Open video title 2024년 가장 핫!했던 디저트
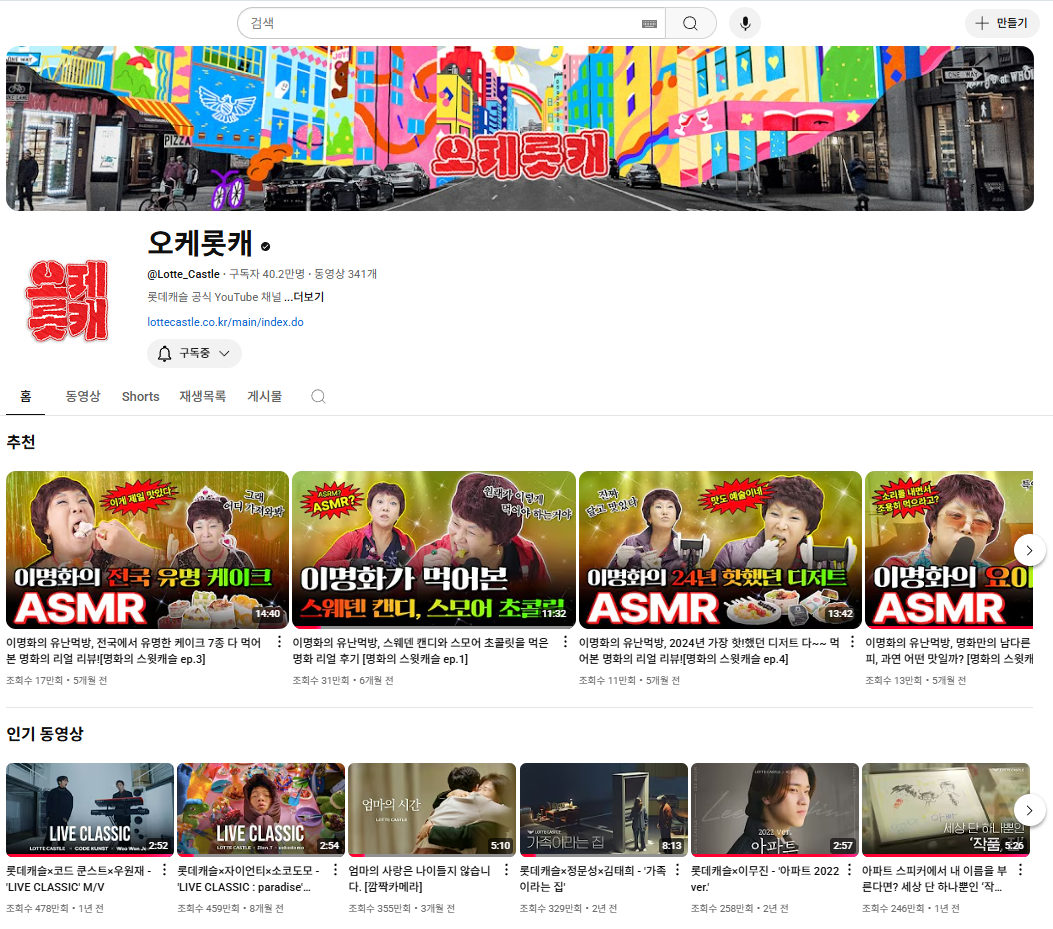Image resolution: width=1053 pixels, height=929 pixels. (x=709, y=651)
